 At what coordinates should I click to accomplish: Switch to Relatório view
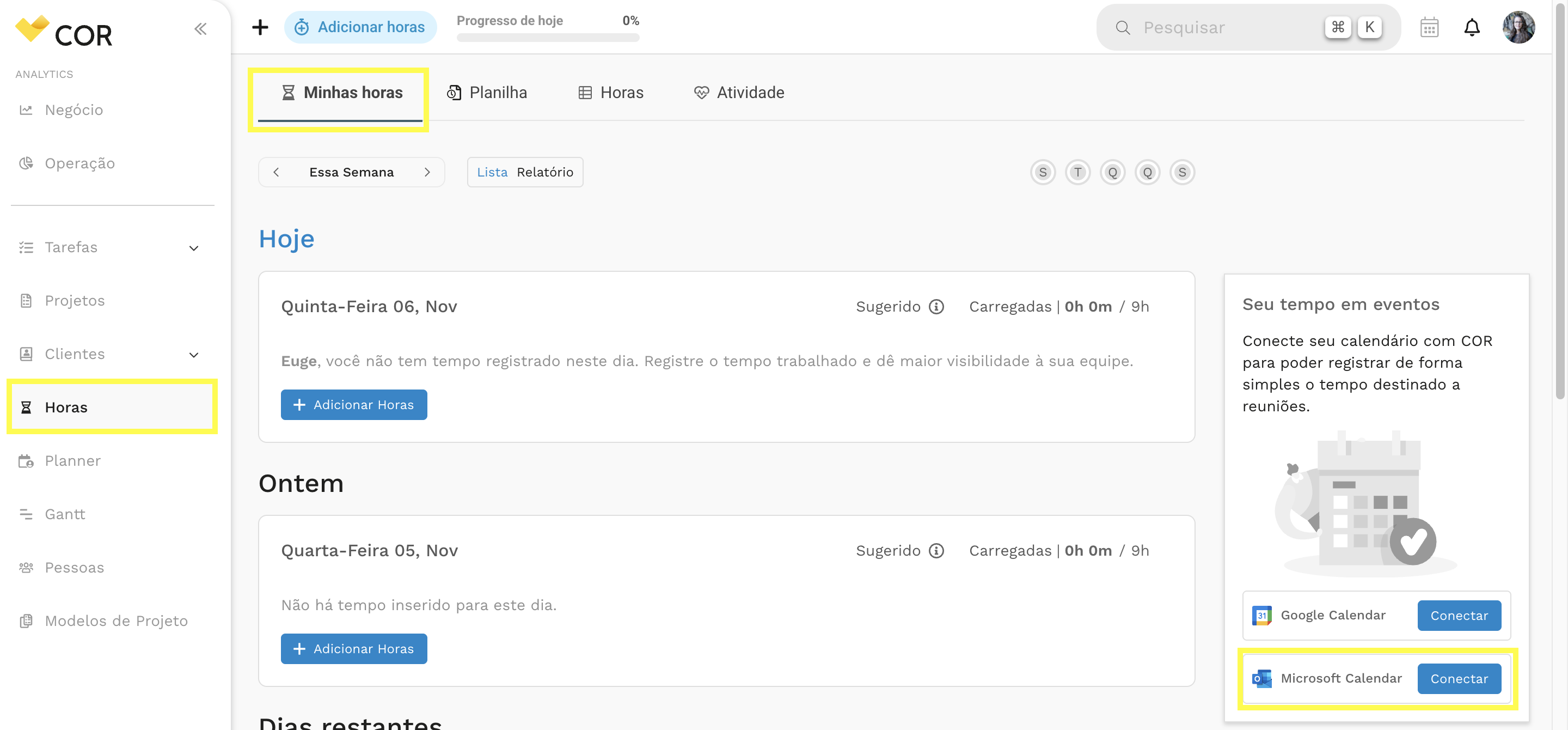[x=545, y=172]
